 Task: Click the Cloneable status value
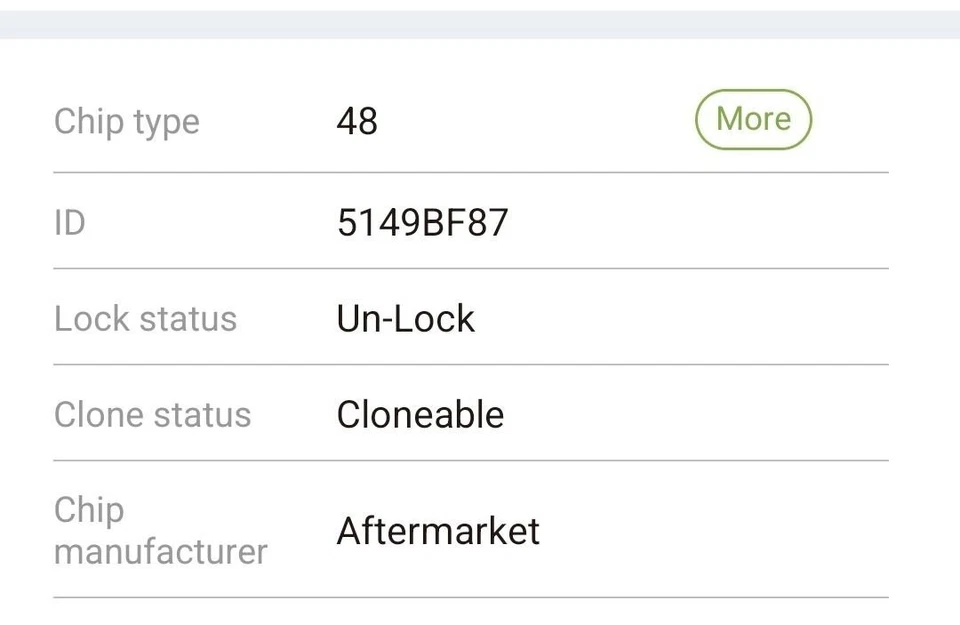(420, 415)
